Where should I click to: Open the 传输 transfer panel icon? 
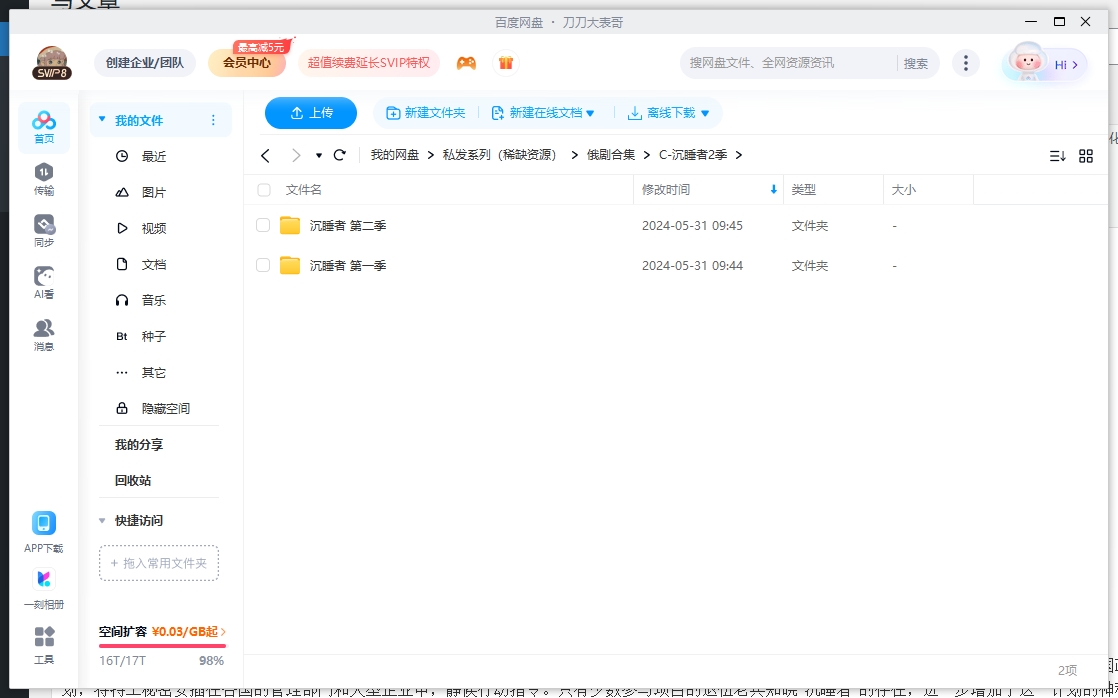pyautogui.click(x=43, y=178)
